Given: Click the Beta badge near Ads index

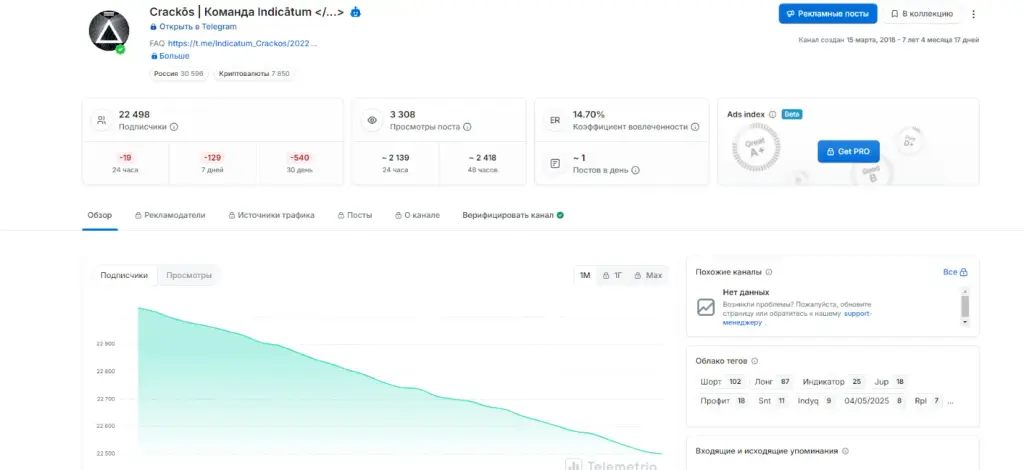Looking at the screenshot, I should tap(792, 114).
